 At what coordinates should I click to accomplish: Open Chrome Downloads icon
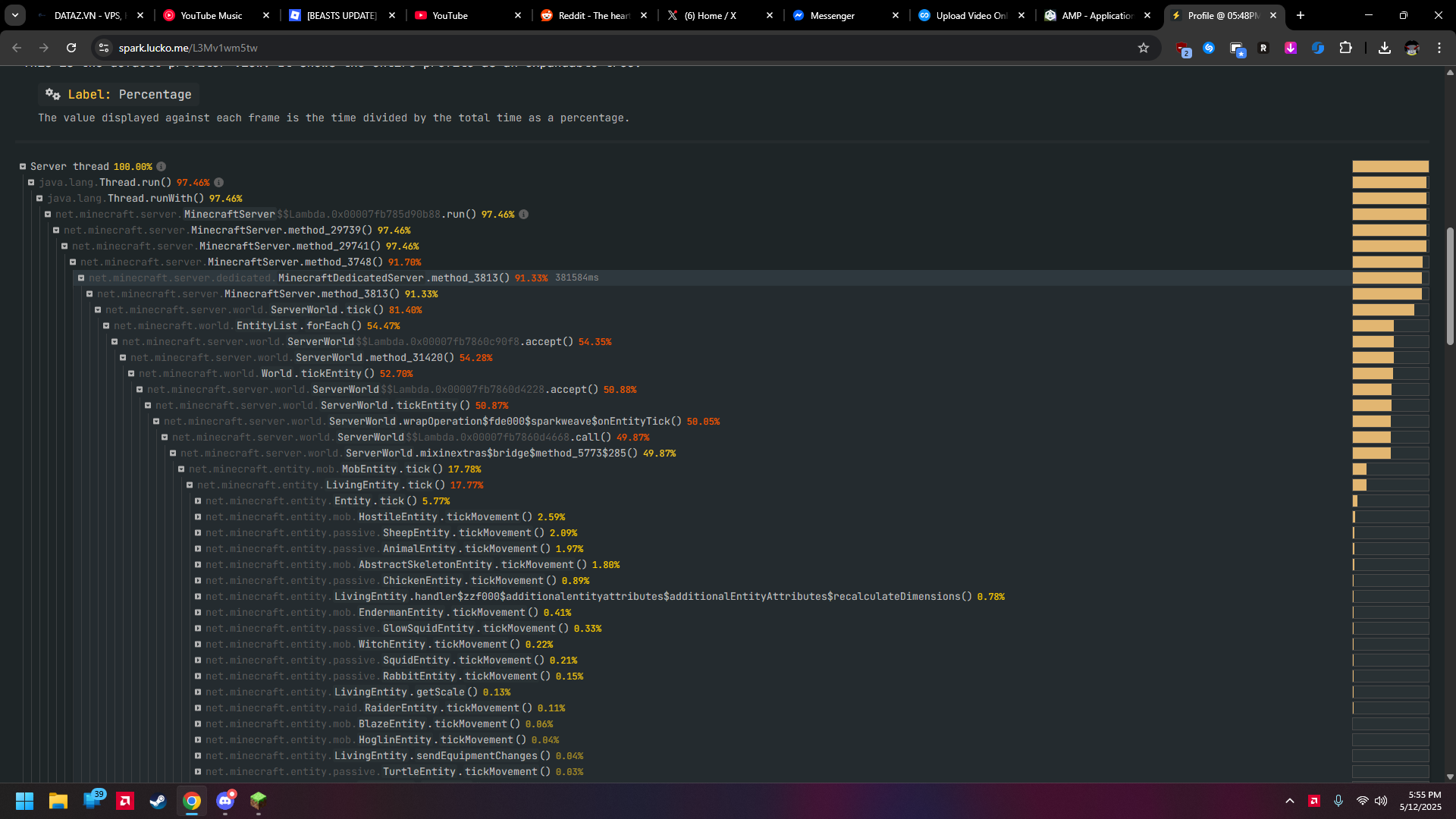pos(1385,48)
